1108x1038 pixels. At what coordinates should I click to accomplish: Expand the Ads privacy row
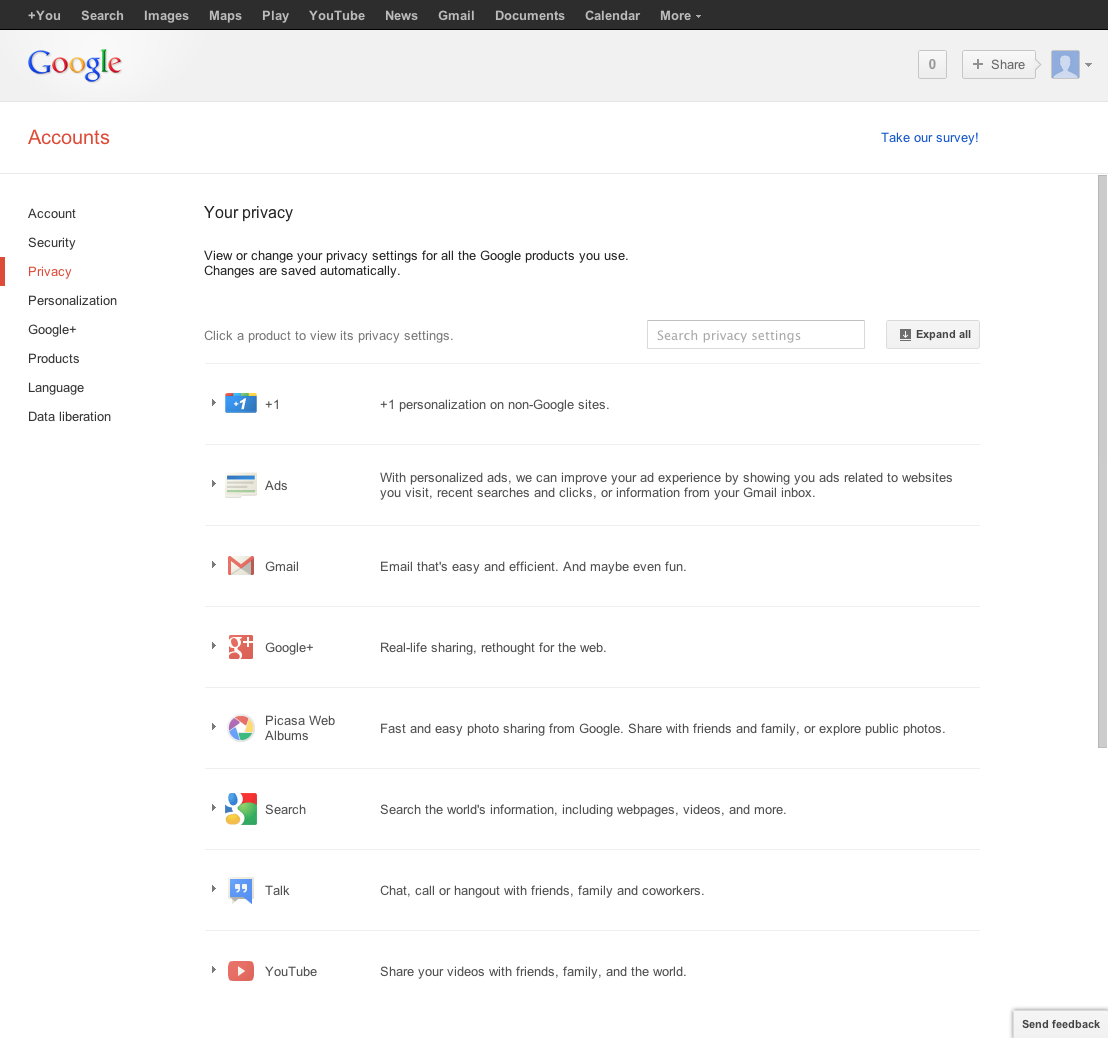pos(213,484)
